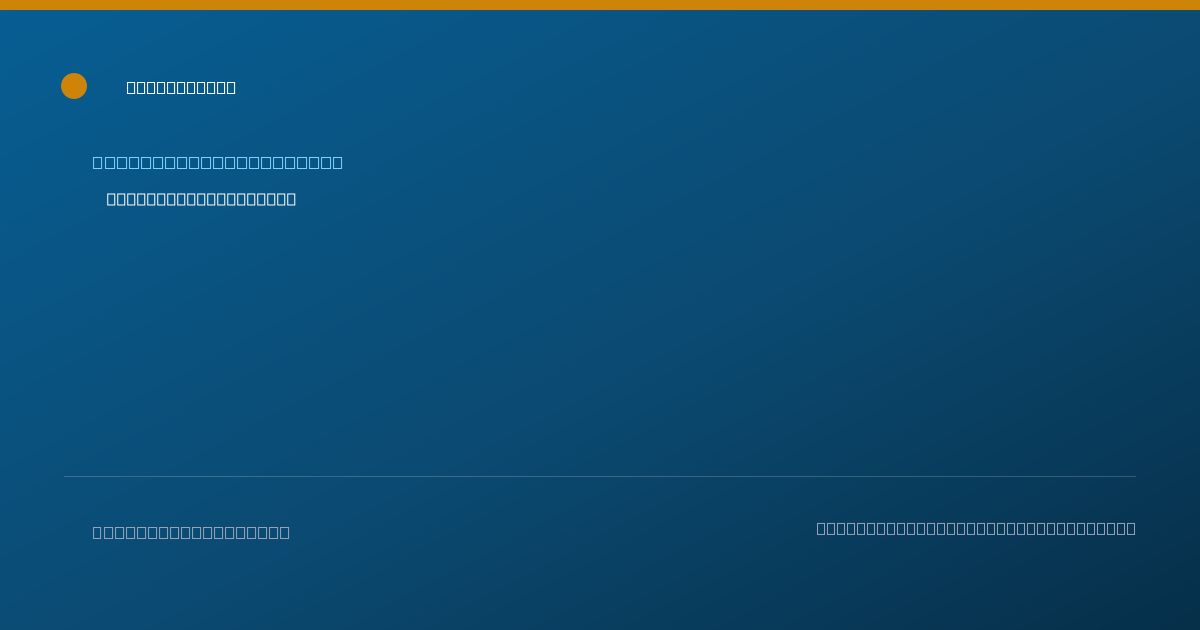Viewport: 1200px width, 630px height.
Task: Open the long grey footer text at right
Action: (976, 528)
